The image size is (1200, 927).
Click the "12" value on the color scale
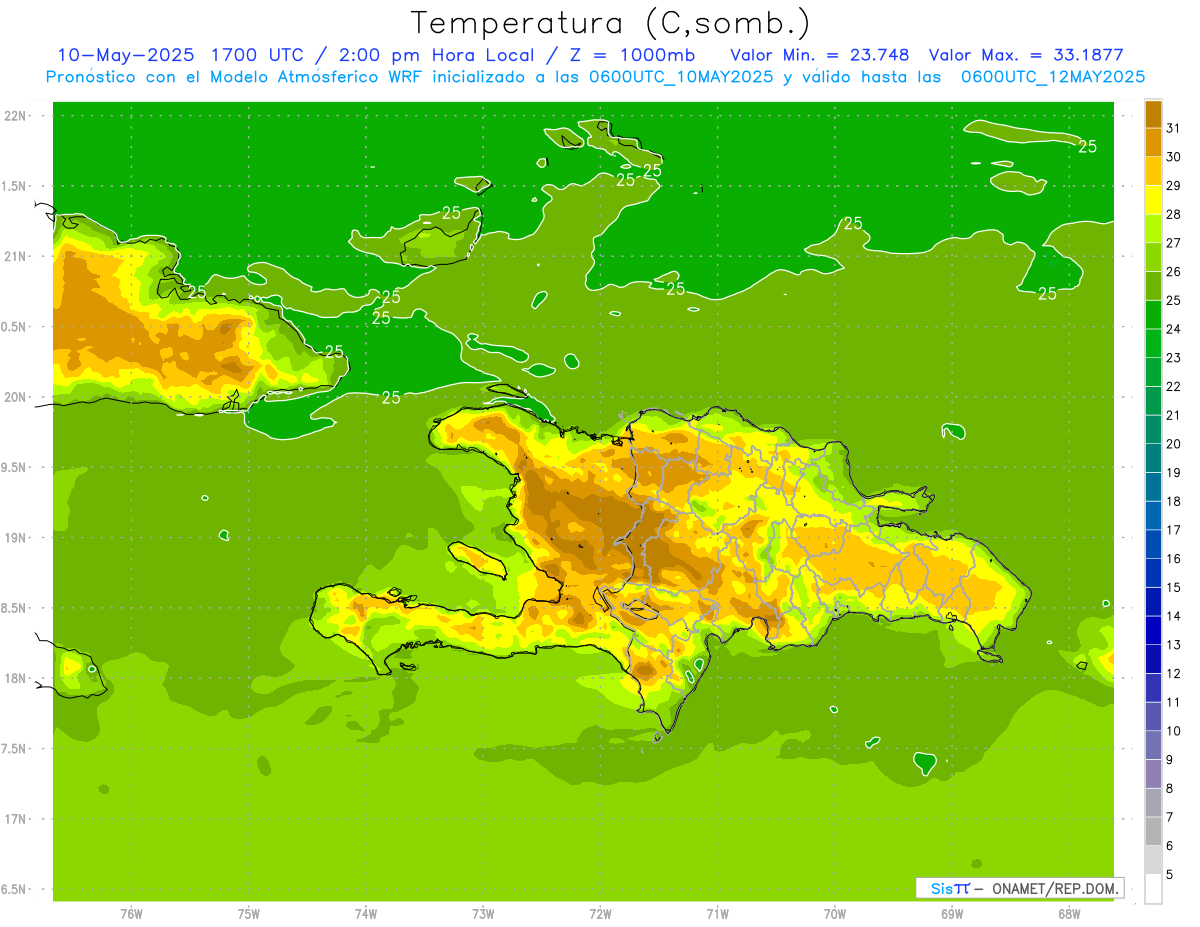(x=1173, y=674)
